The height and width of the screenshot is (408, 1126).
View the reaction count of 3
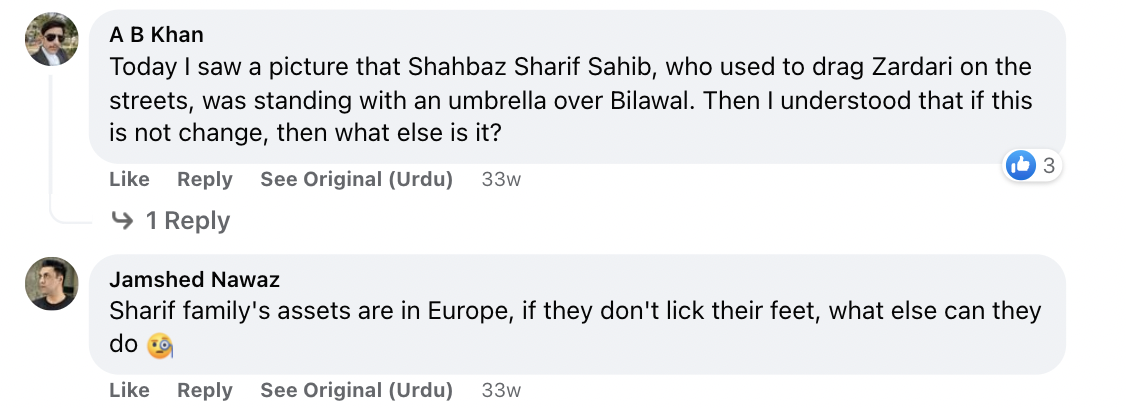[x=1048, y=166]
